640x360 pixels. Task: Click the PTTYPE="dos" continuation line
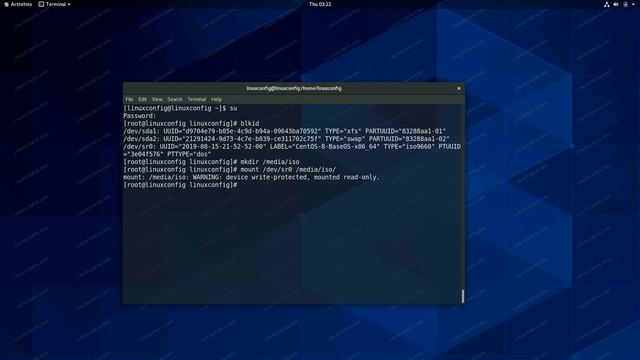(167, 154)
